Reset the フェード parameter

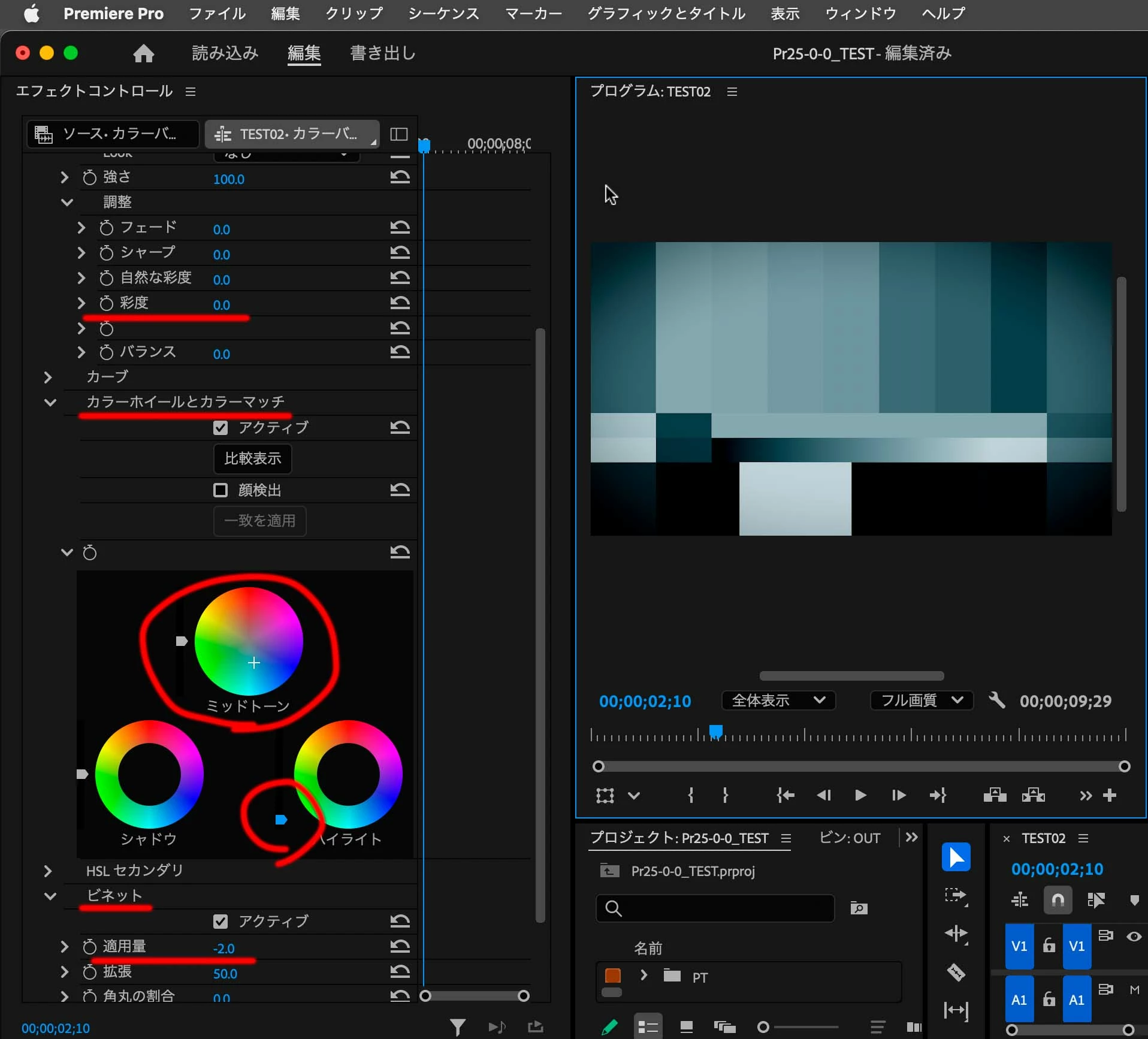coord(400,228)
